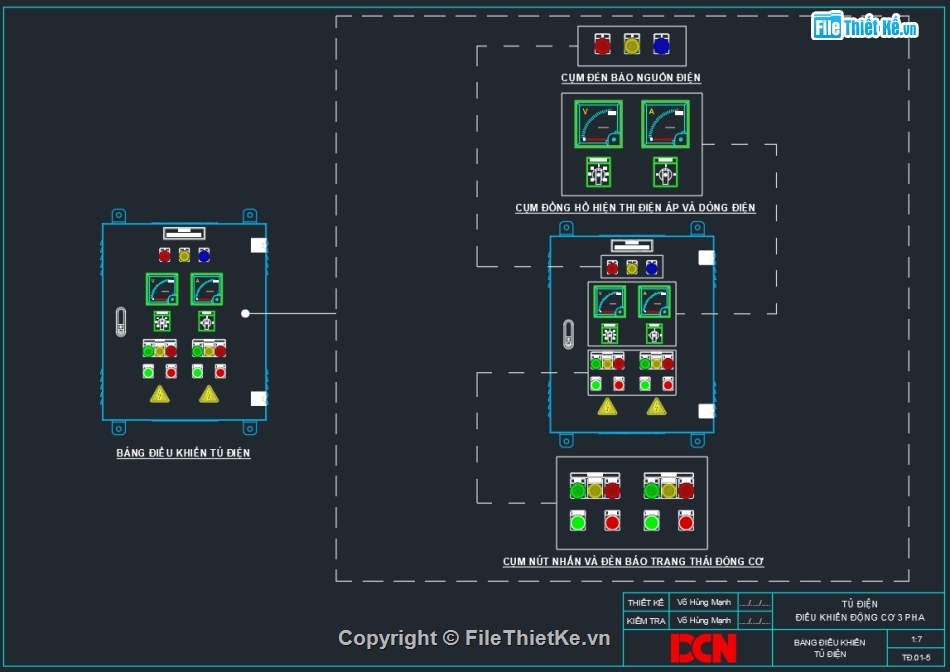
Task: Click the 'KIỂM TRA' cell in title block
Action: coord(646,620)
